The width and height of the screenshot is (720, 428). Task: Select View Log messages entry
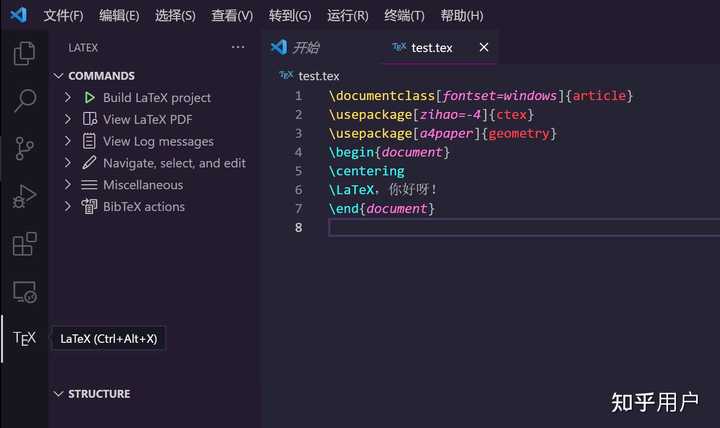(x=158, y=142)
